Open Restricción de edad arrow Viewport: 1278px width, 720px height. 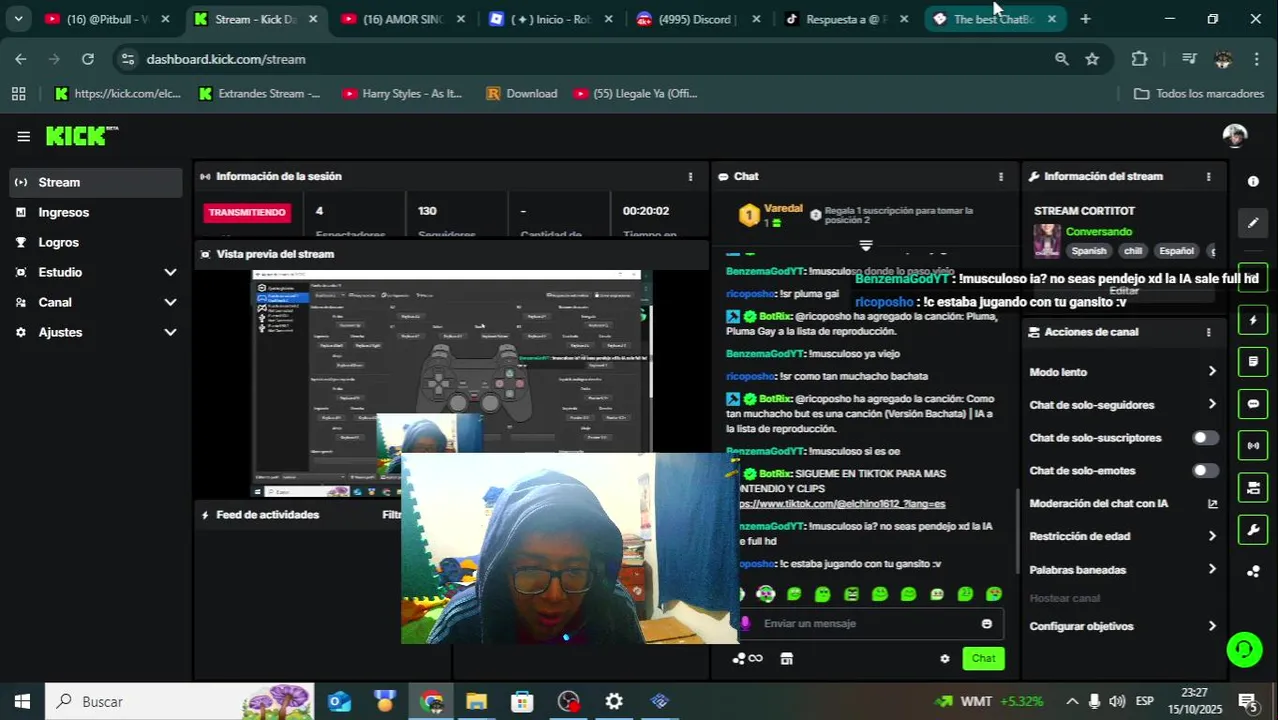tap(1212, 536)
